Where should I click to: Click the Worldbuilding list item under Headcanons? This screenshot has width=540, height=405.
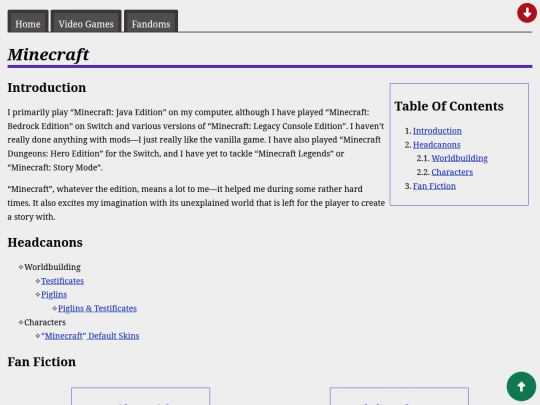(52, 267)
